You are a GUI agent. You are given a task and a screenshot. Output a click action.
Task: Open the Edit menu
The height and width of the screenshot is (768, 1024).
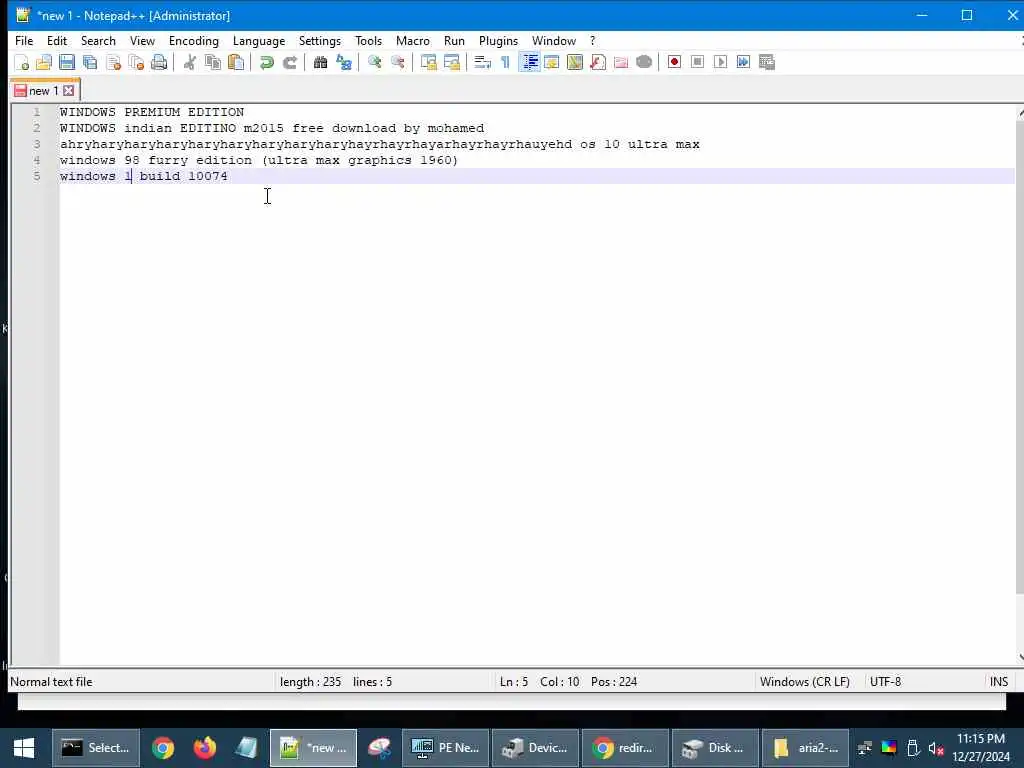(x=57, y=40)
